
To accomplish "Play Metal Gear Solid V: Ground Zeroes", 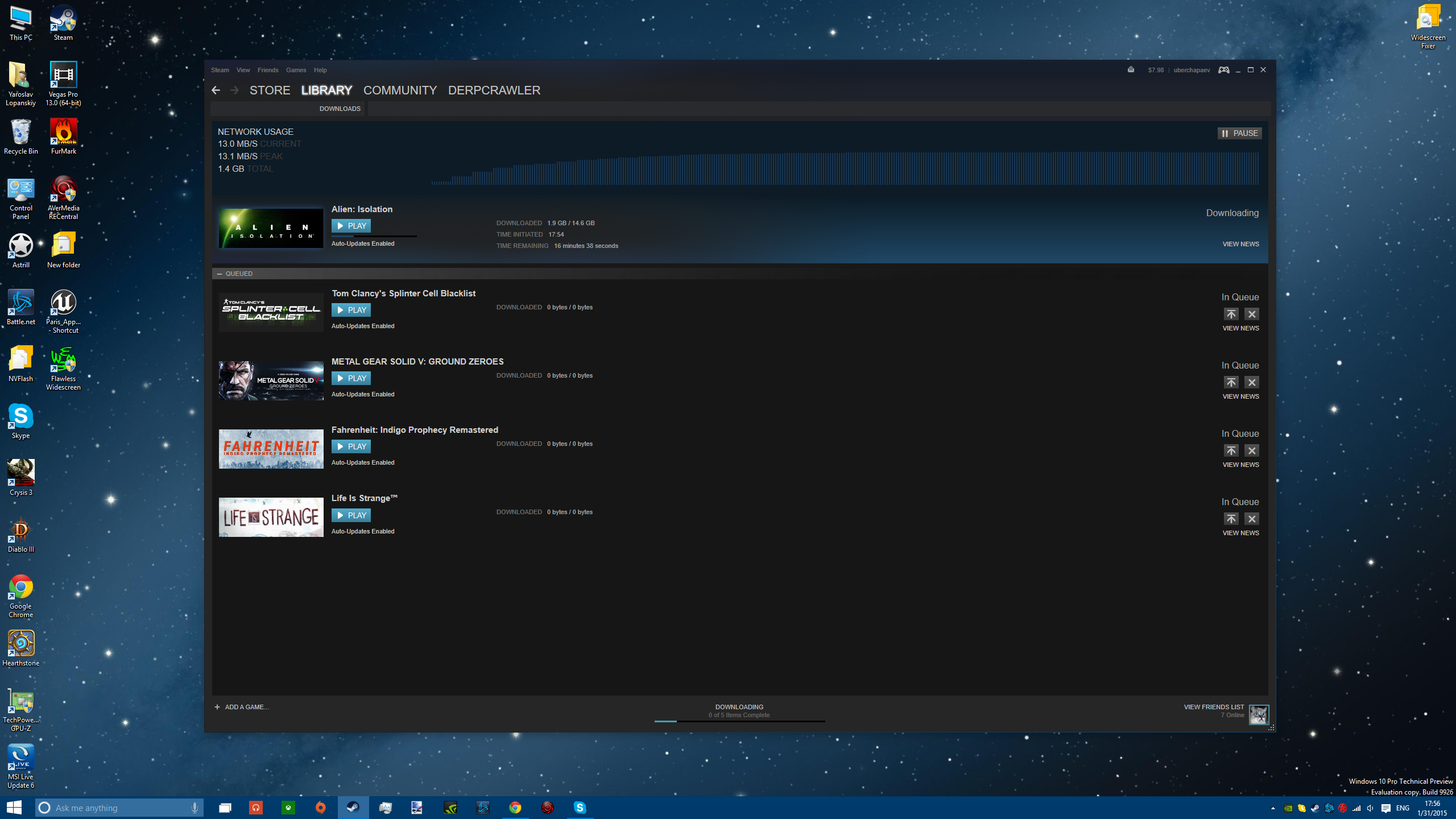I will point(351,378).
